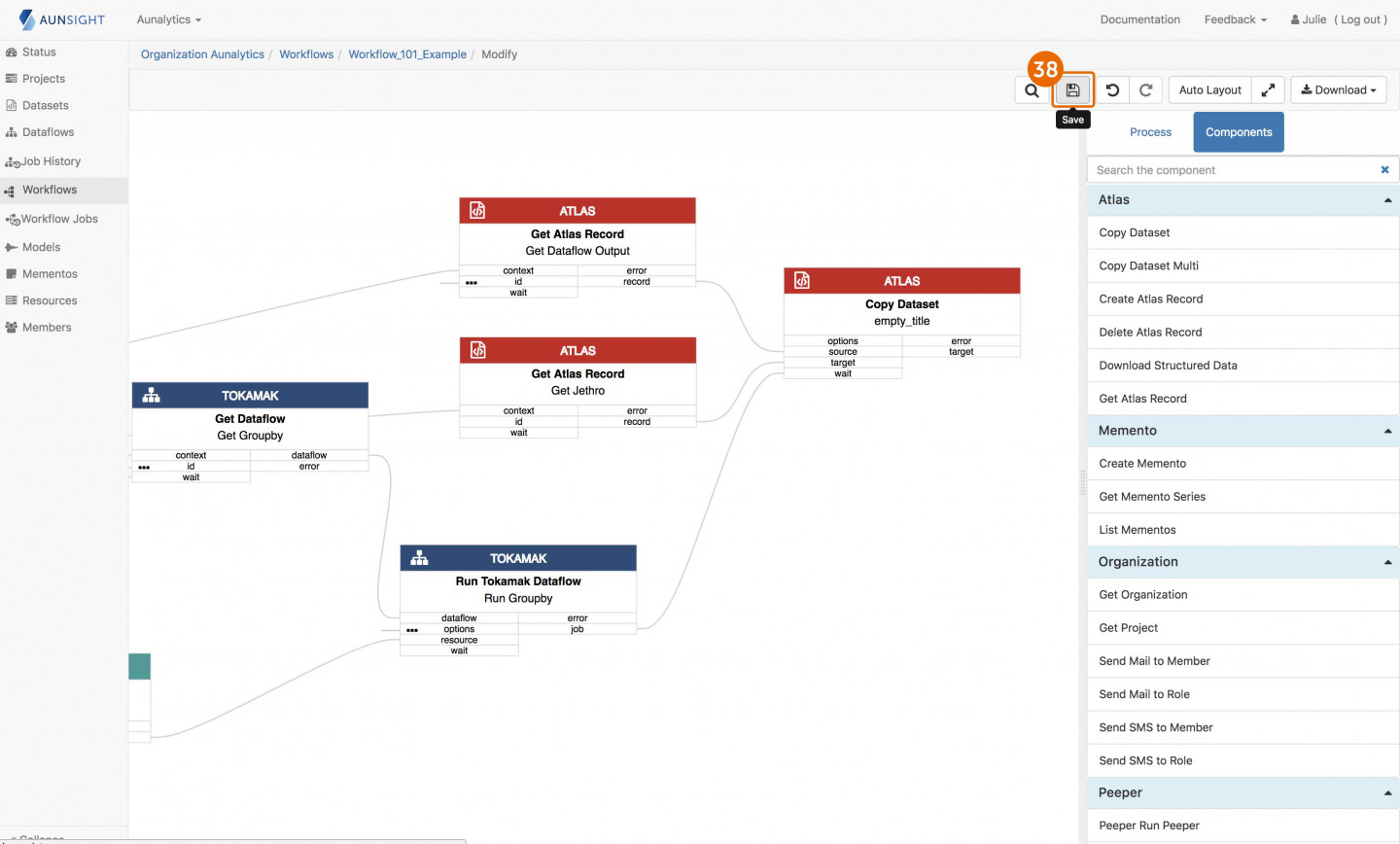Select List Mementos component
This screenshot has height=844, width=1400.
(1242, 530)
